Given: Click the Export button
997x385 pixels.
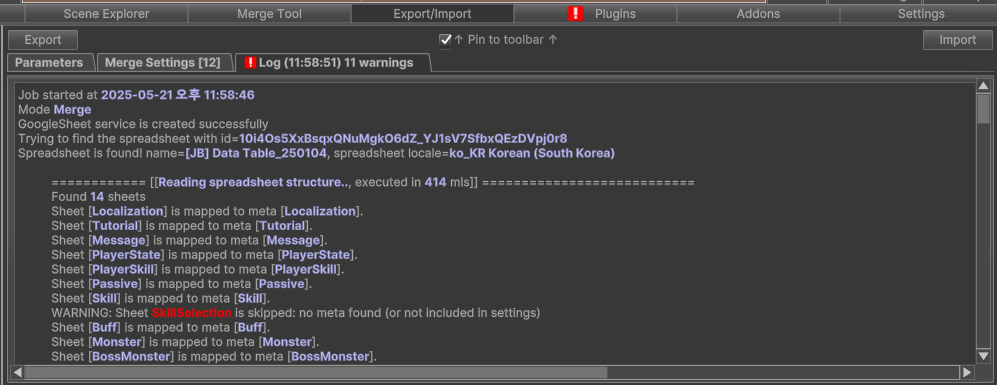Looking at the screenshot, I should (x=43, y=40).
